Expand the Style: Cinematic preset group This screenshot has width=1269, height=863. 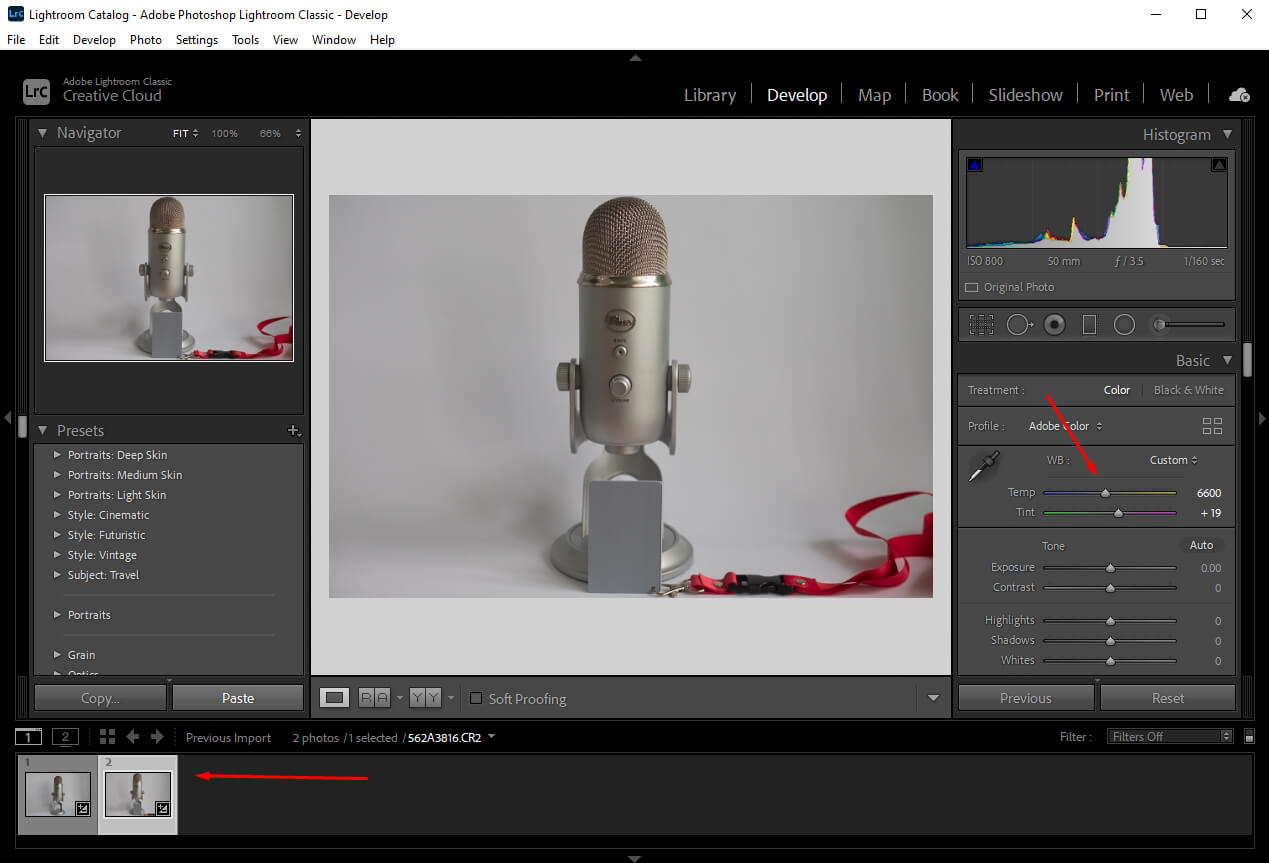[x=57, y=515]
